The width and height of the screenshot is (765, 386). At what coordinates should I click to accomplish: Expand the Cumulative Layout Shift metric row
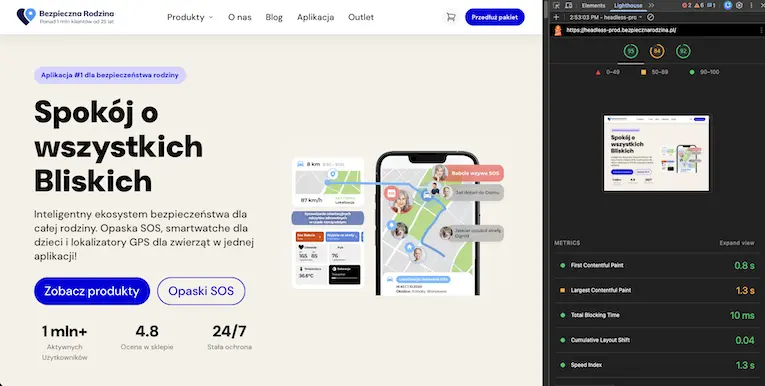(657, 340)
